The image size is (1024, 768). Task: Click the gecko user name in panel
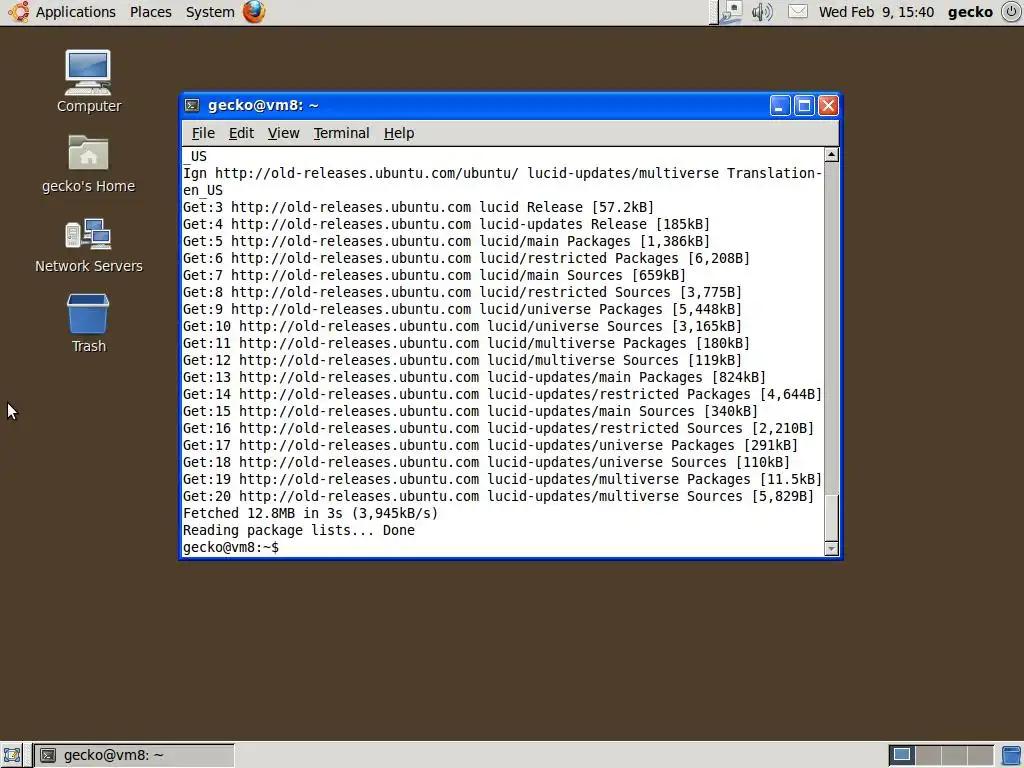coord(970,12)
